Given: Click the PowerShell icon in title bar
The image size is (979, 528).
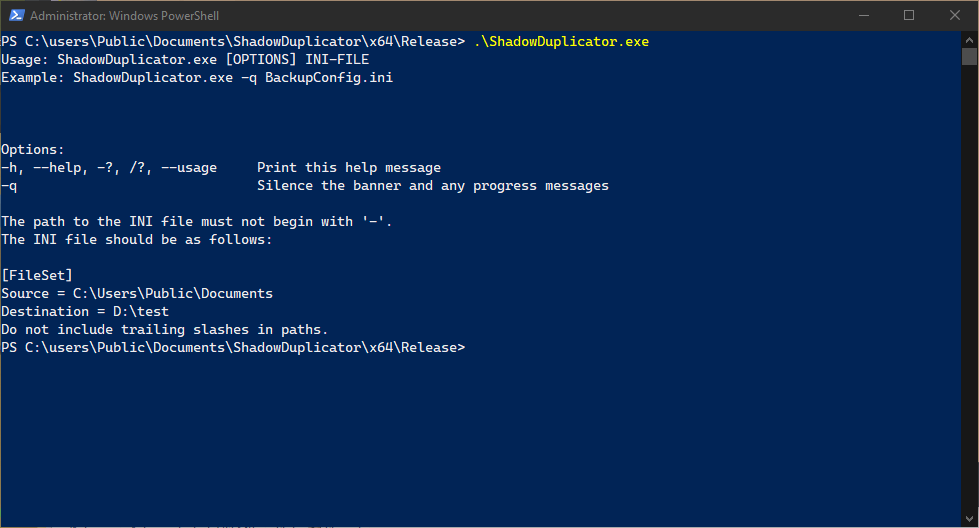Looking at the screenshot, I should [x=16, y=16].
